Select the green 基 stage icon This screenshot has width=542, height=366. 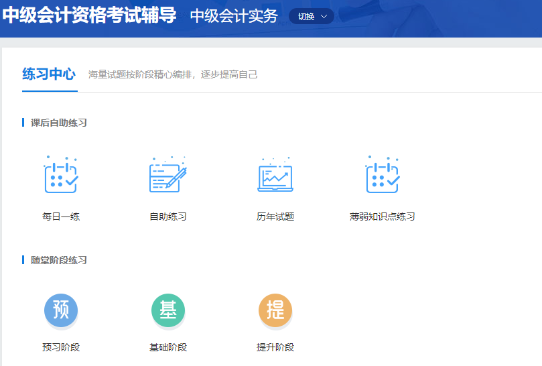tap(168, 310)
